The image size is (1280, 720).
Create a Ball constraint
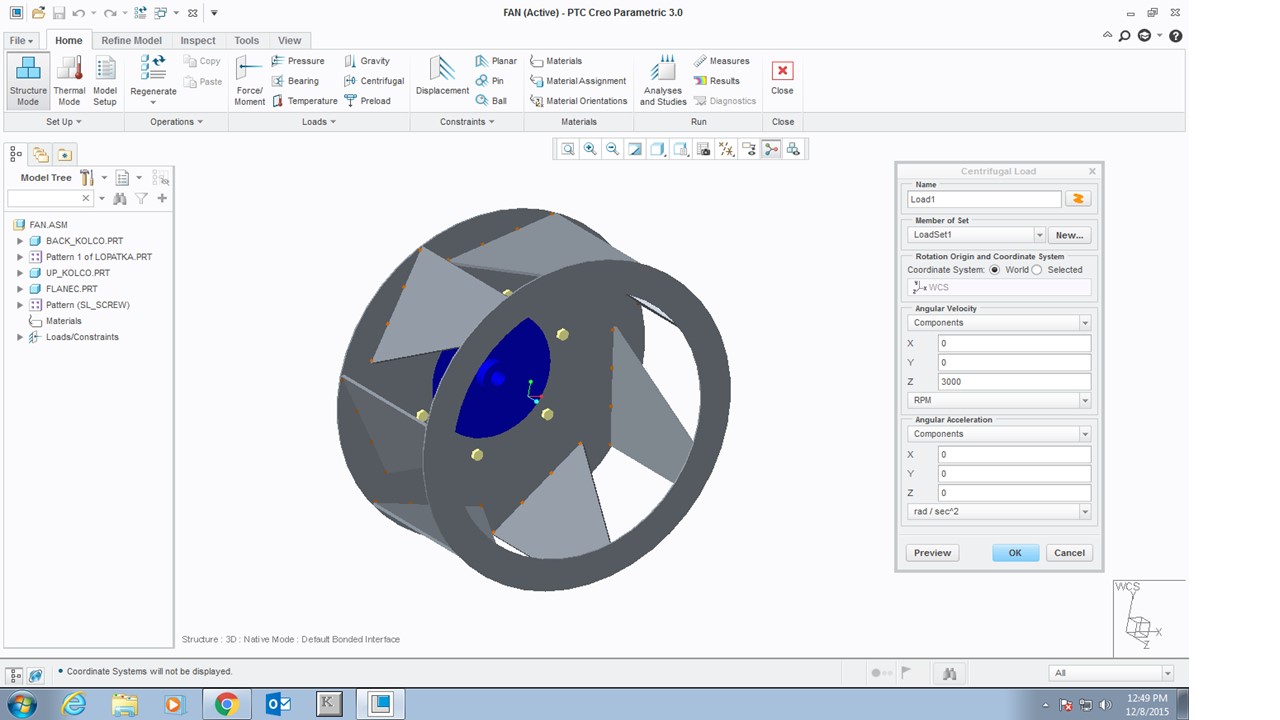(x=491, y=101)
